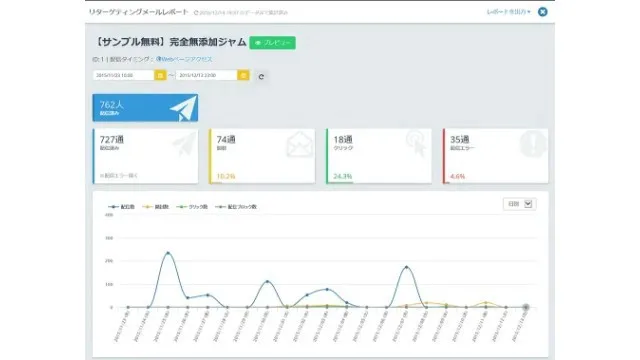640x360 pixels.
Task: Click the refresh reload icon
Action: tap(261, 76)
